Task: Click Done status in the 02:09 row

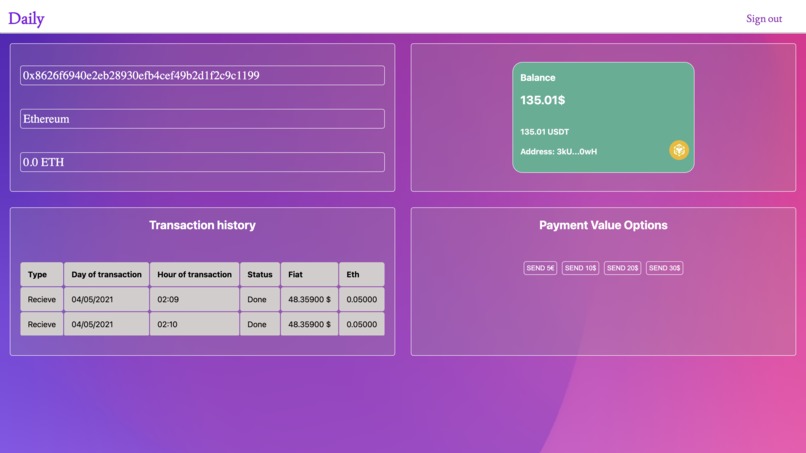Action: point(260,299)
